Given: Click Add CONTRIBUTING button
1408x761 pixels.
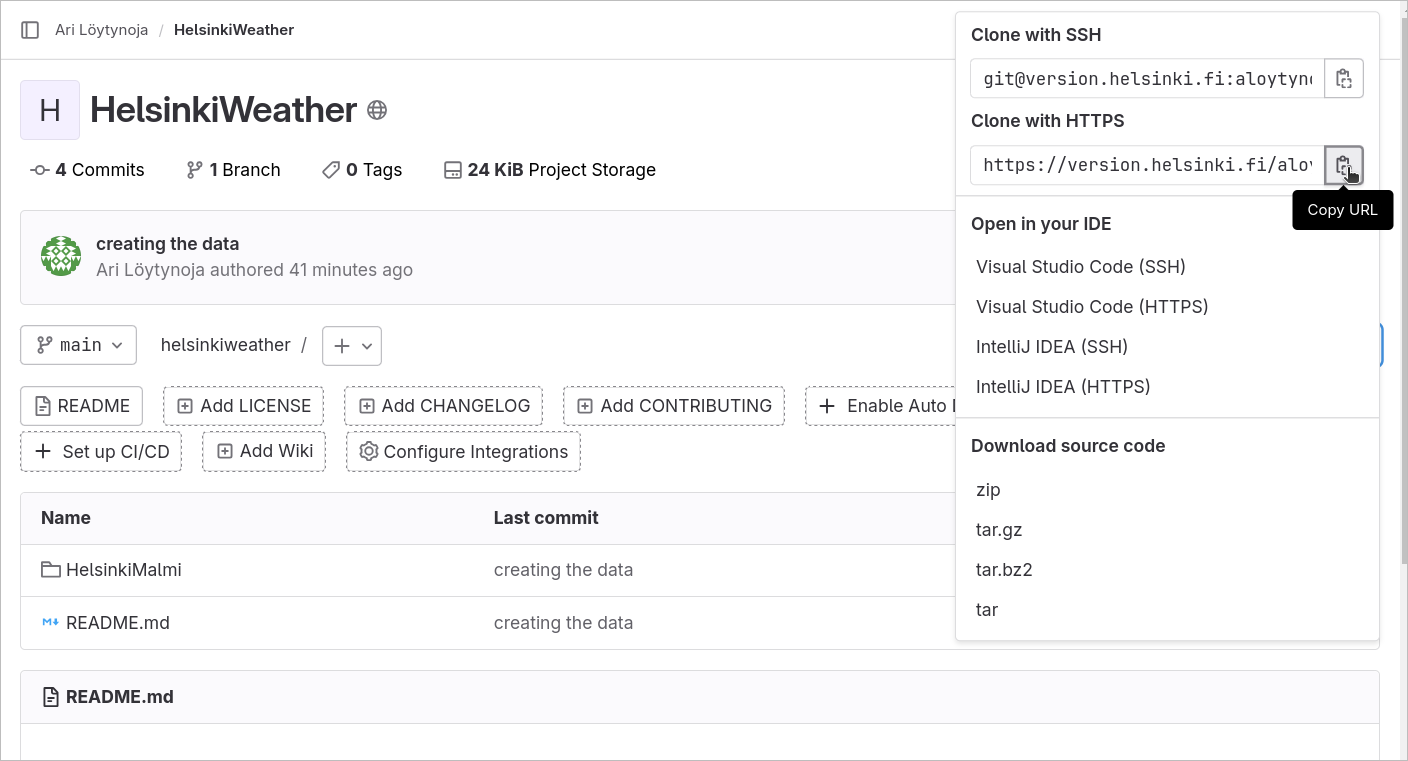Looking at the screenshot, I should click(673, 406).
